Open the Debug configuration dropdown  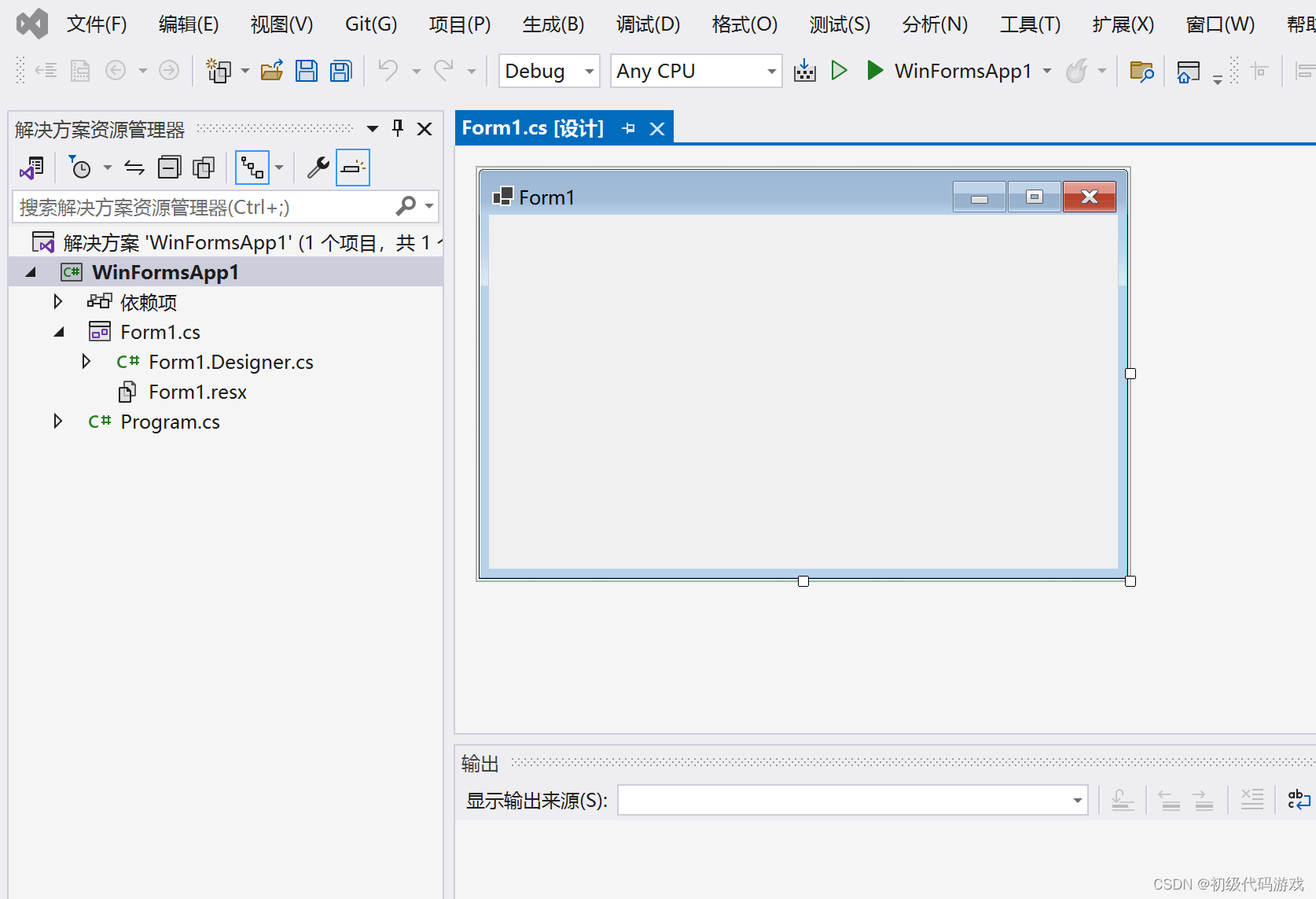point(549,72)
